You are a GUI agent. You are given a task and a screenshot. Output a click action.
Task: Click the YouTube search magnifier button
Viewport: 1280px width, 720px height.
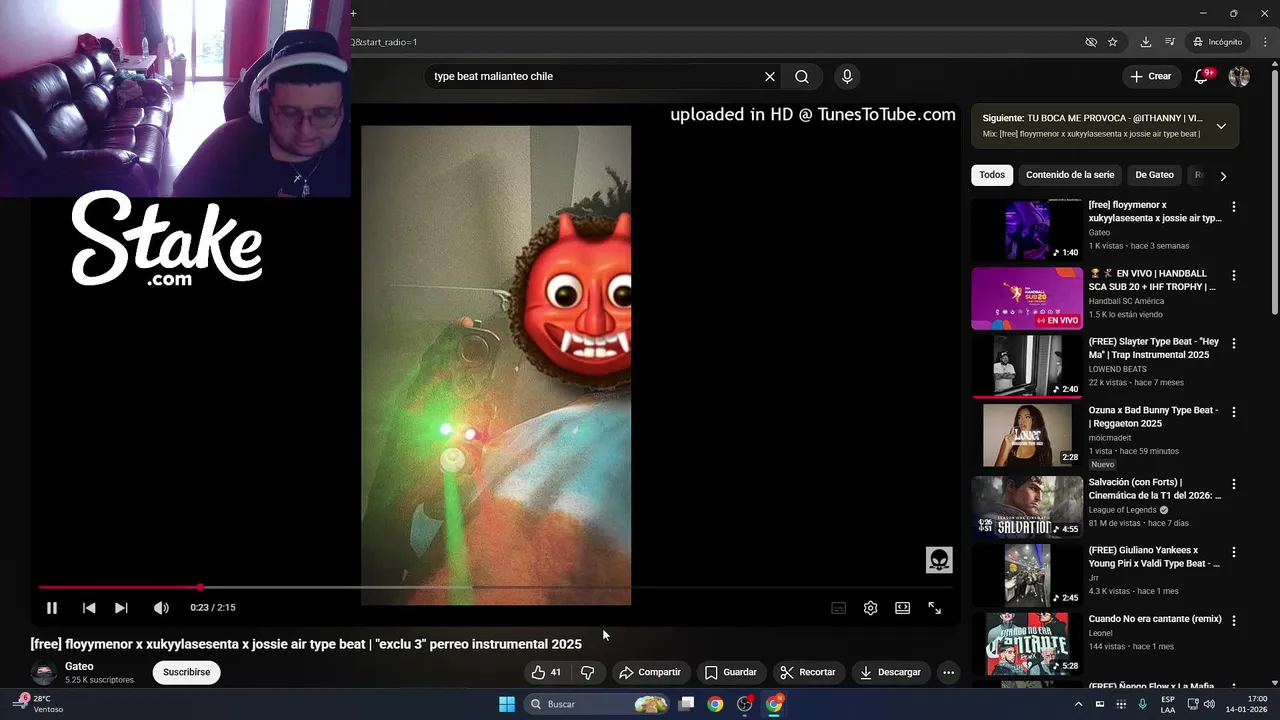pos(802,77)
